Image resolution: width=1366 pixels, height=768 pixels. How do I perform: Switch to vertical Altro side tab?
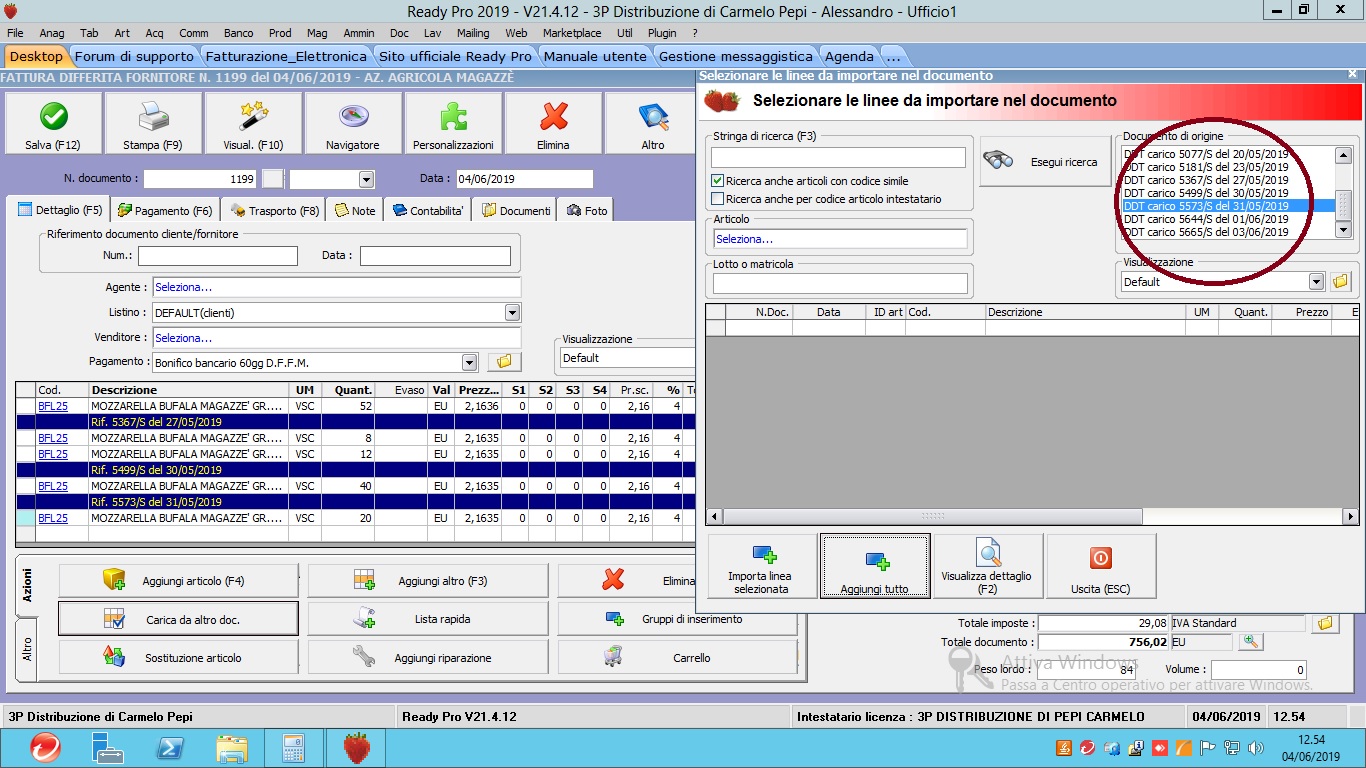coord(27,648)
